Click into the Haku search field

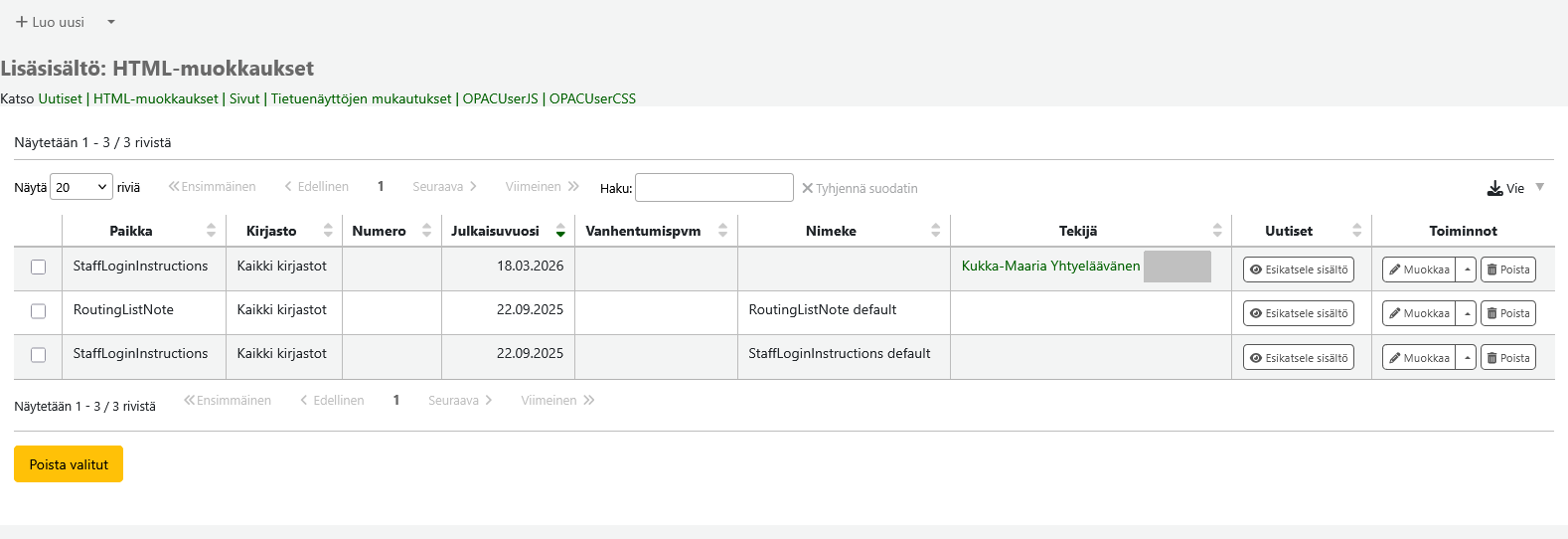(x=713, y=188)
